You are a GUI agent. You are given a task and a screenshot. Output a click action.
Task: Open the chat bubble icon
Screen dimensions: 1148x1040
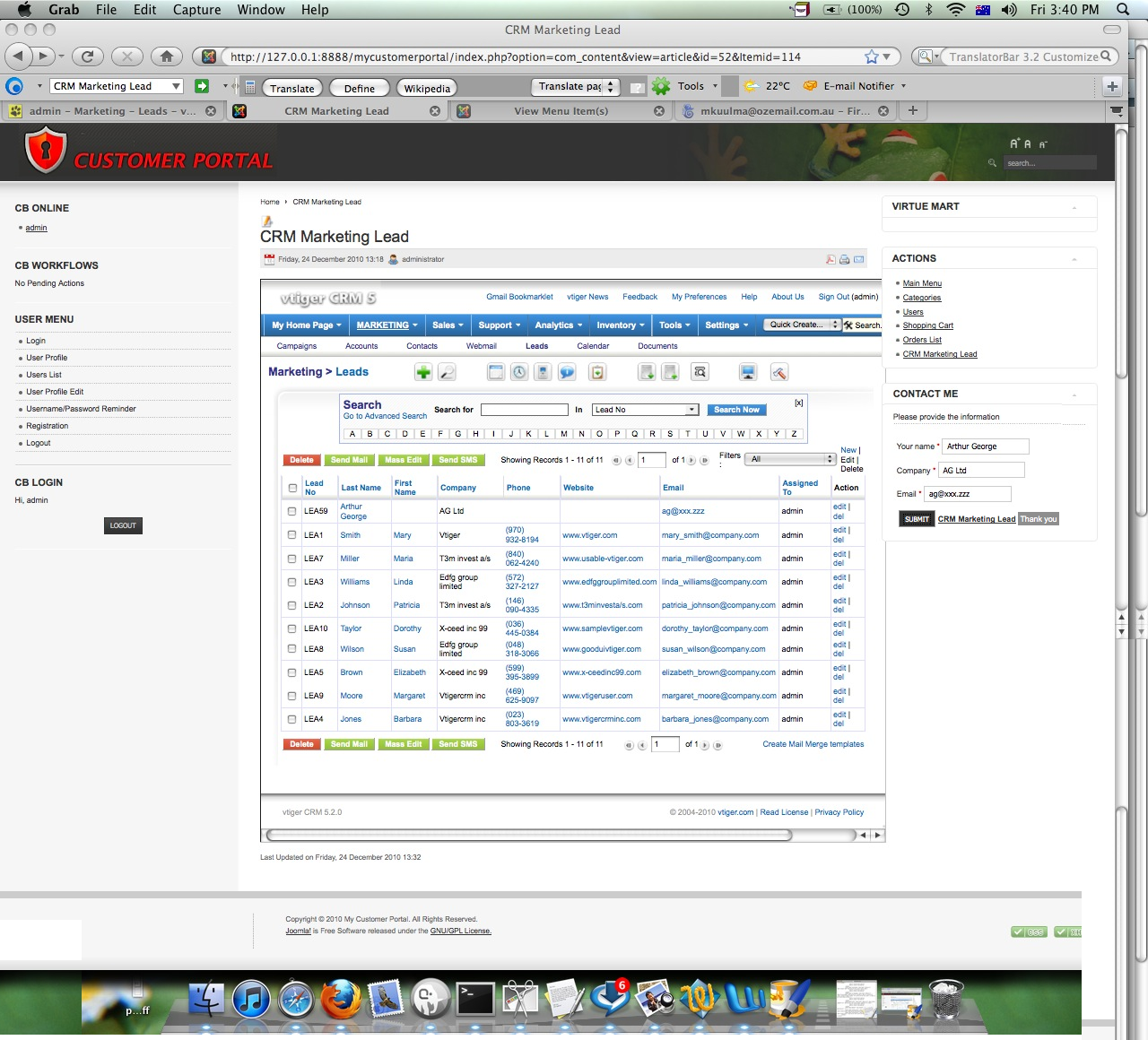click(567, 372)
